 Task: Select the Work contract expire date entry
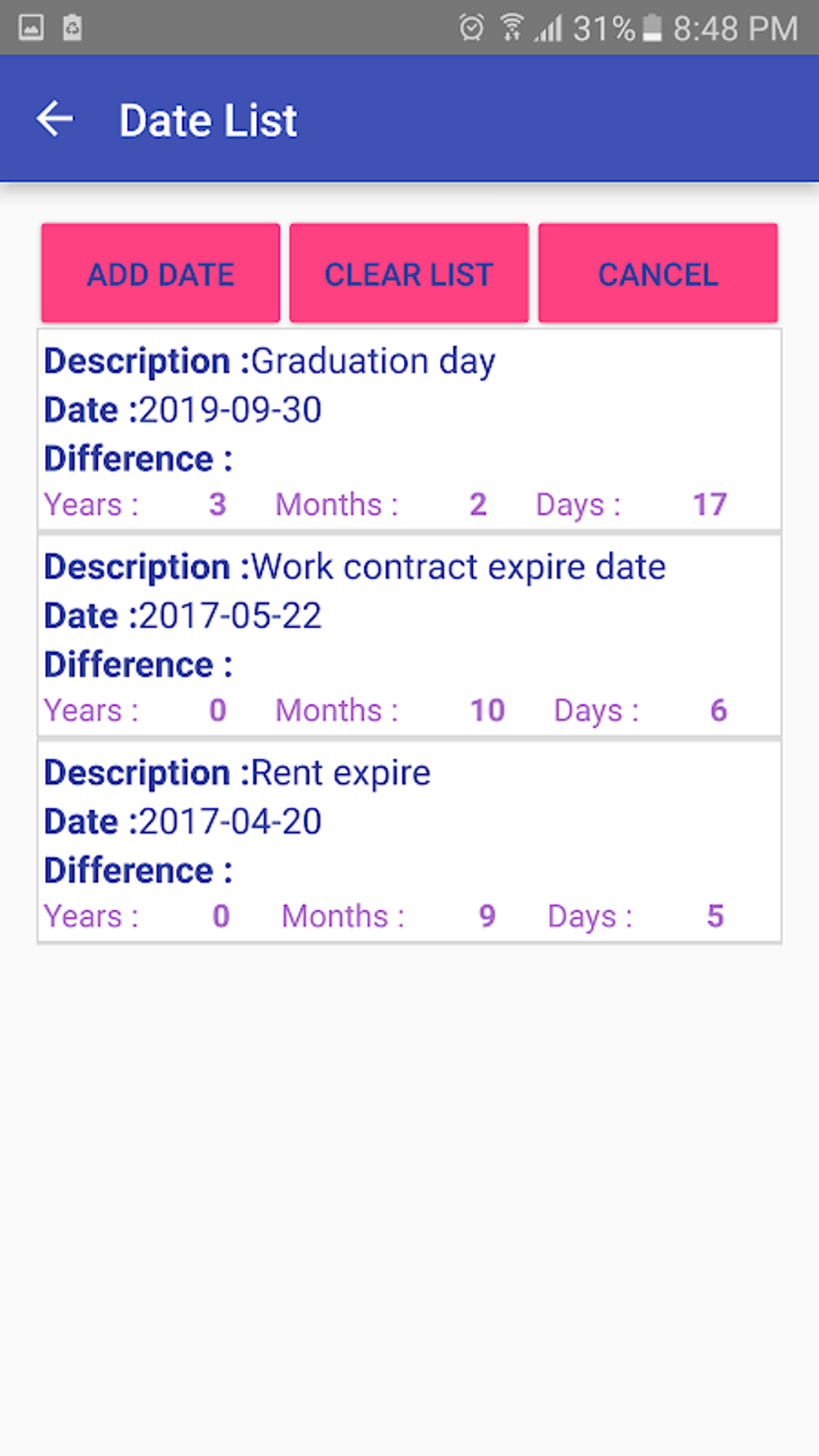[409, 636]
